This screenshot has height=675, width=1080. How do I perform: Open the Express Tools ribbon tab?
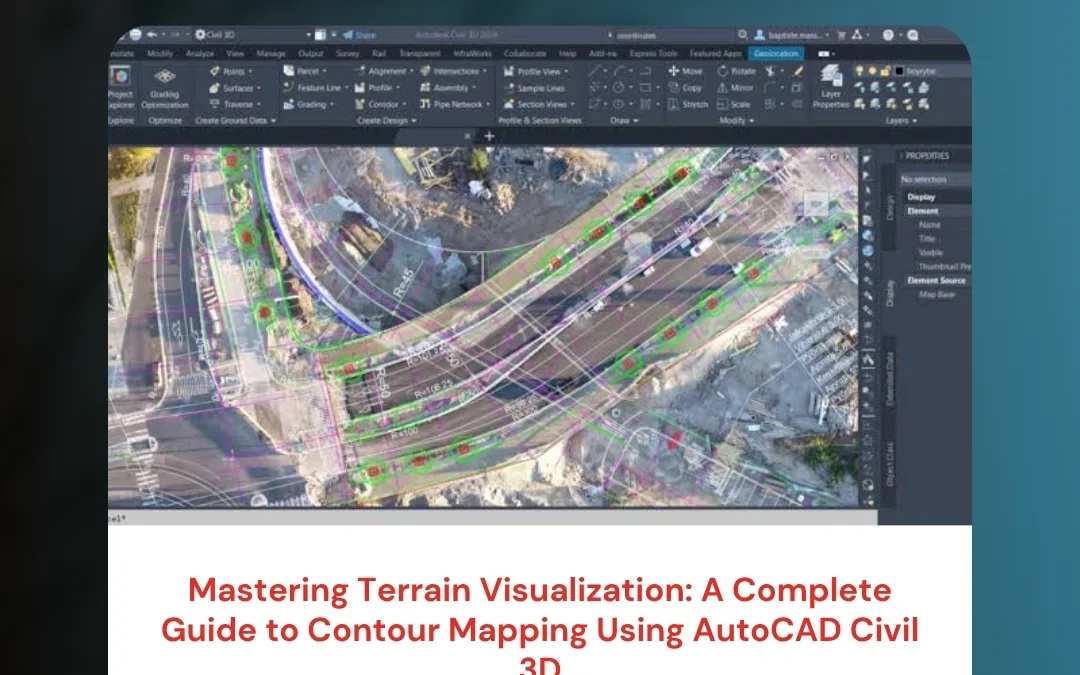coord(653,53)
